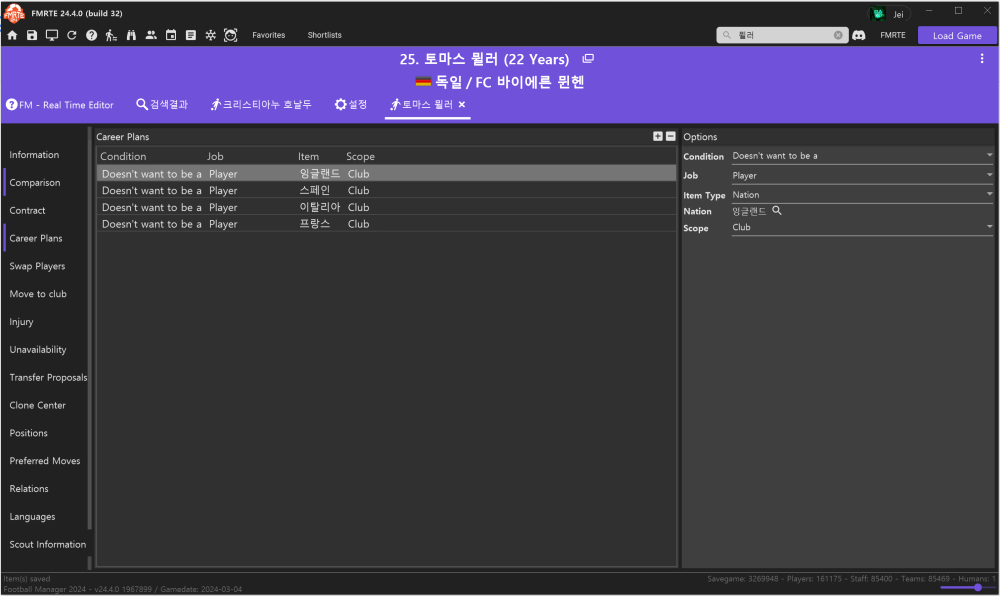1000x596 pixels.
Task: Click the Save floppy disk icon
Action: [32, 35]
